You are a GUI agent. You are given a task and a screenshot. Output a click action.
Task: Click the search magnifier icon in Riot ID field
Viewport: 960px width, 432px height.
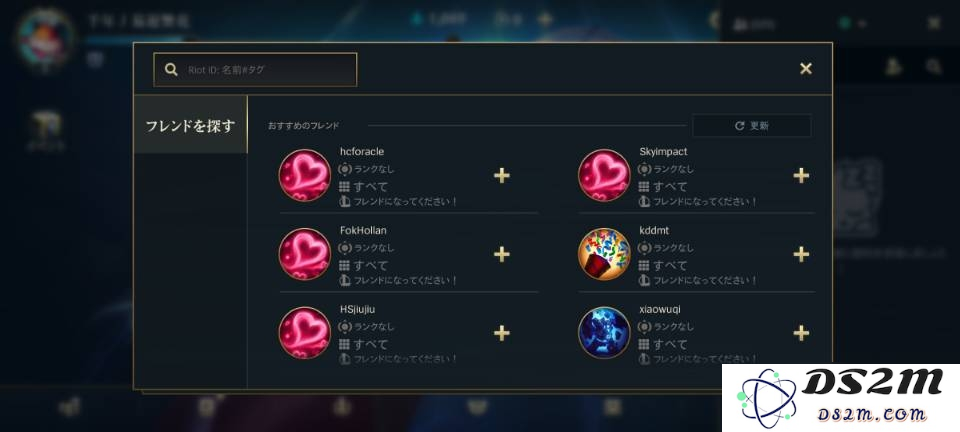171,70
